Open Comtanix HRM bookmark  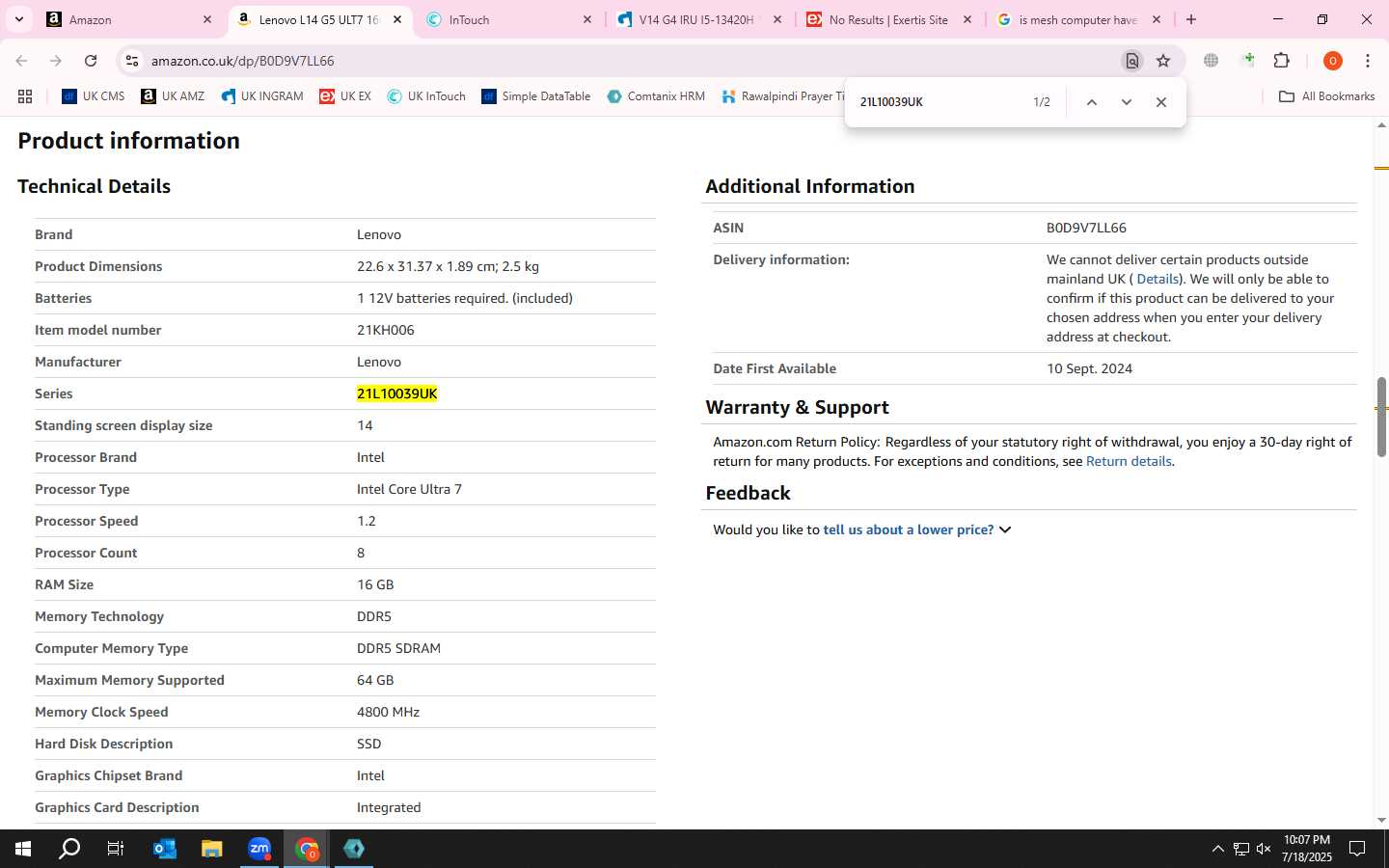[x=656, y=96]
